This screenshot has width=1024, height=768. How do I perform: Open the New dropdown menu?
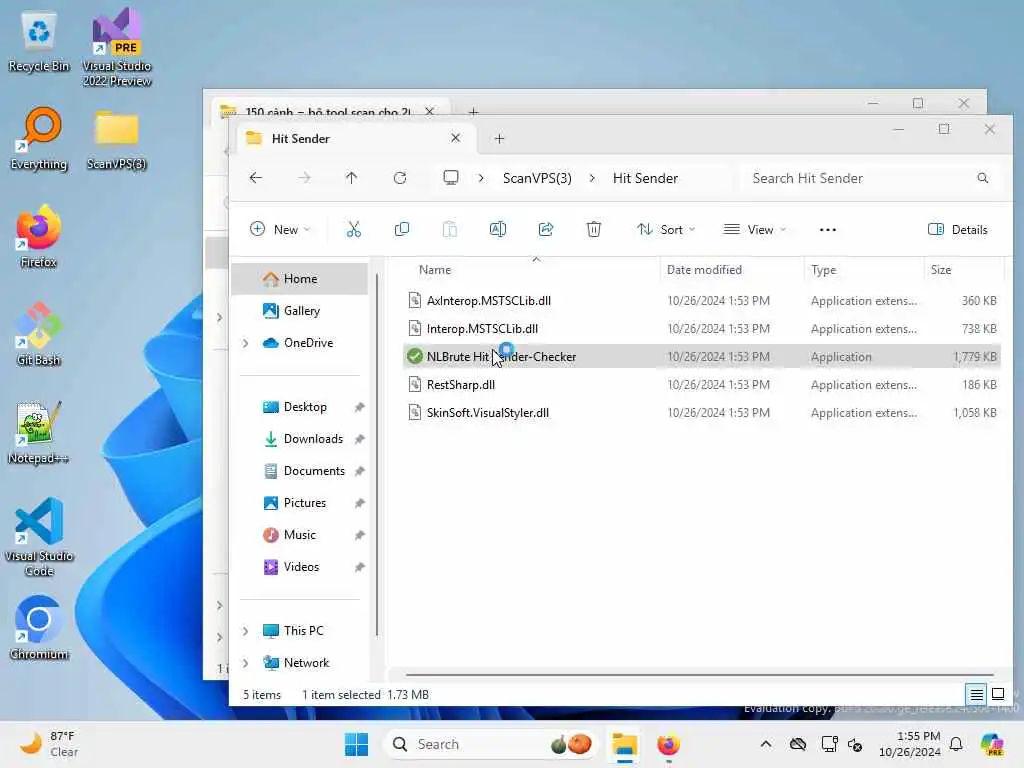(280, 229)
